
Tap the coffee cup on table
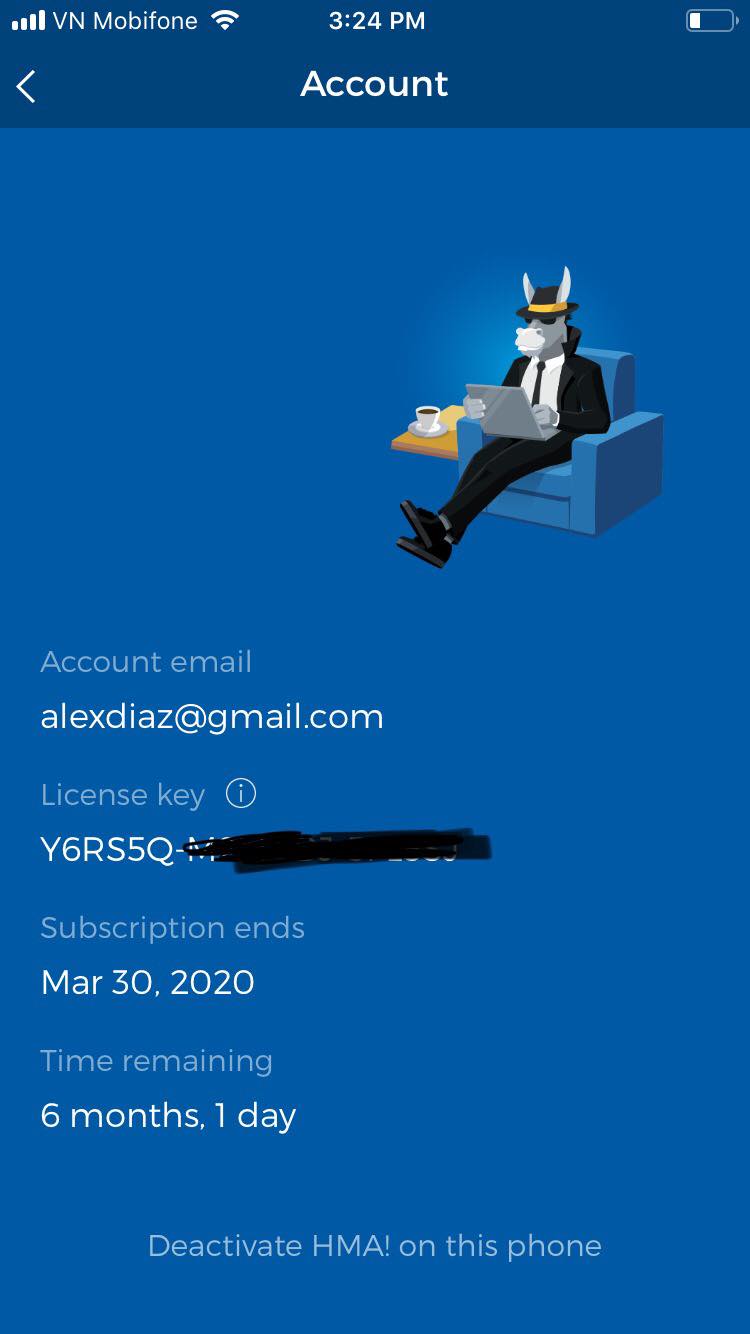click(x=428, y=420)
